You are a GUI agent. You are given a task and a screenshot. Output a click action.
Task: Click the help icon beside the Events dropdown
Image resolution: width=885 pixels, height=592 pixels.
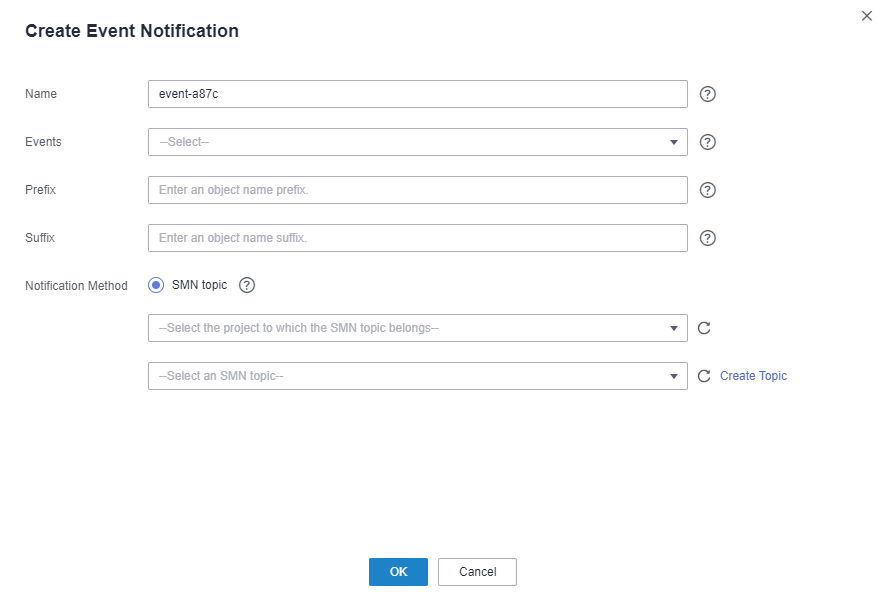point(707,142)
